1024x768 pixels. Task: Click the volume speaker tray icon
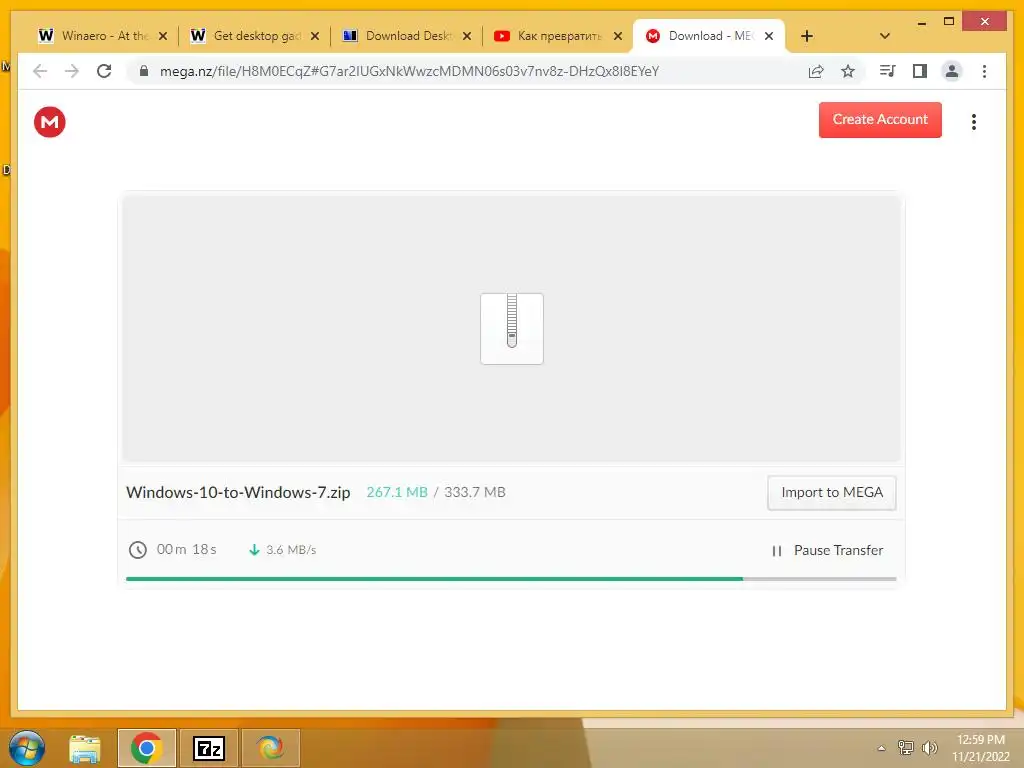point(929,748)
